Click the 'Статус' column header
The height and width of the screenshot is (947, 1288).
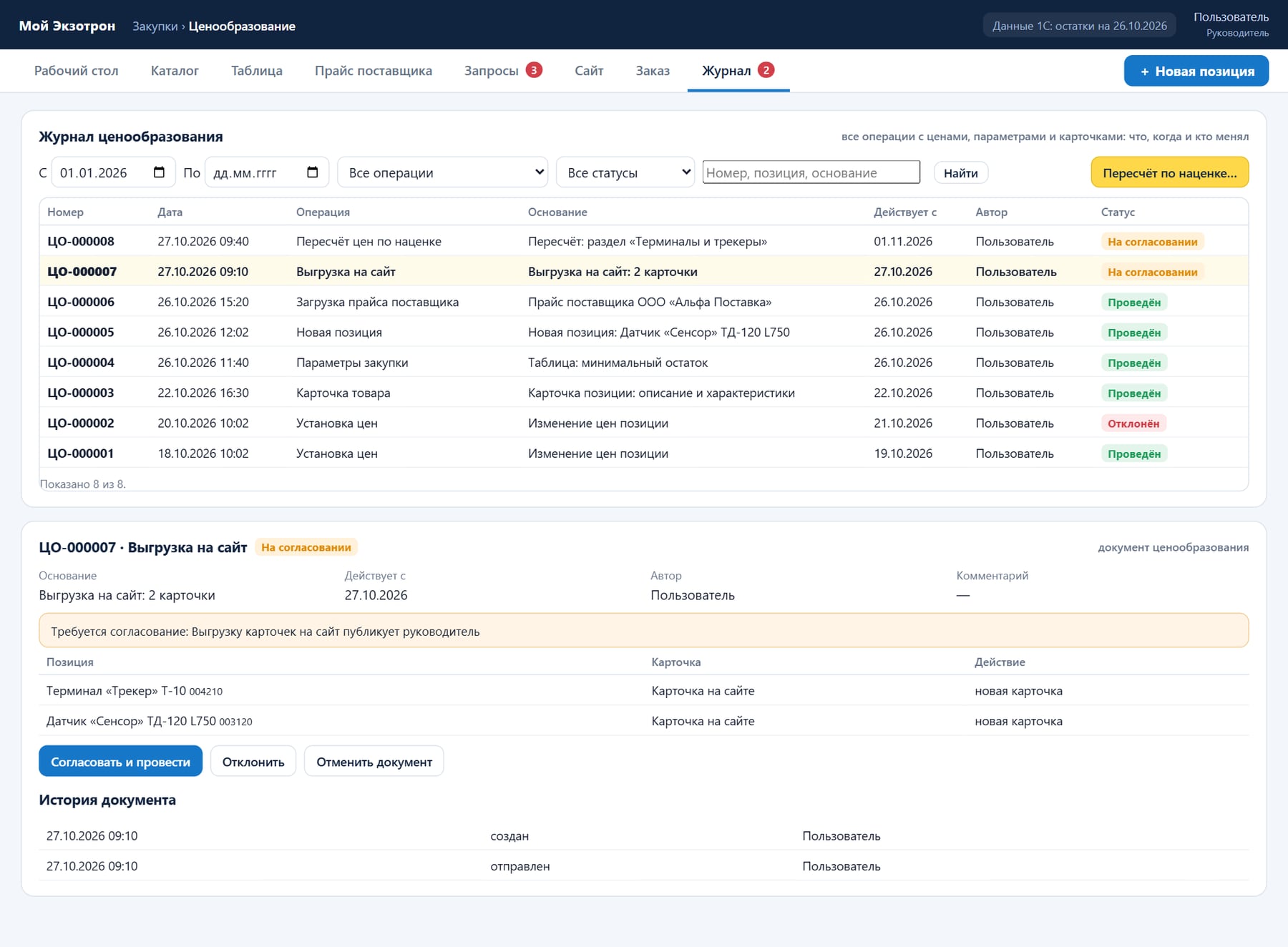(x=1118, y=212)
